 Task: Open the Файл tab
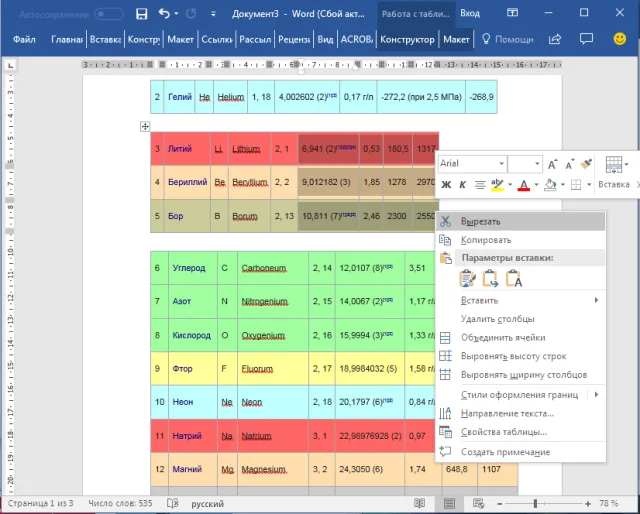coord(24,40)
